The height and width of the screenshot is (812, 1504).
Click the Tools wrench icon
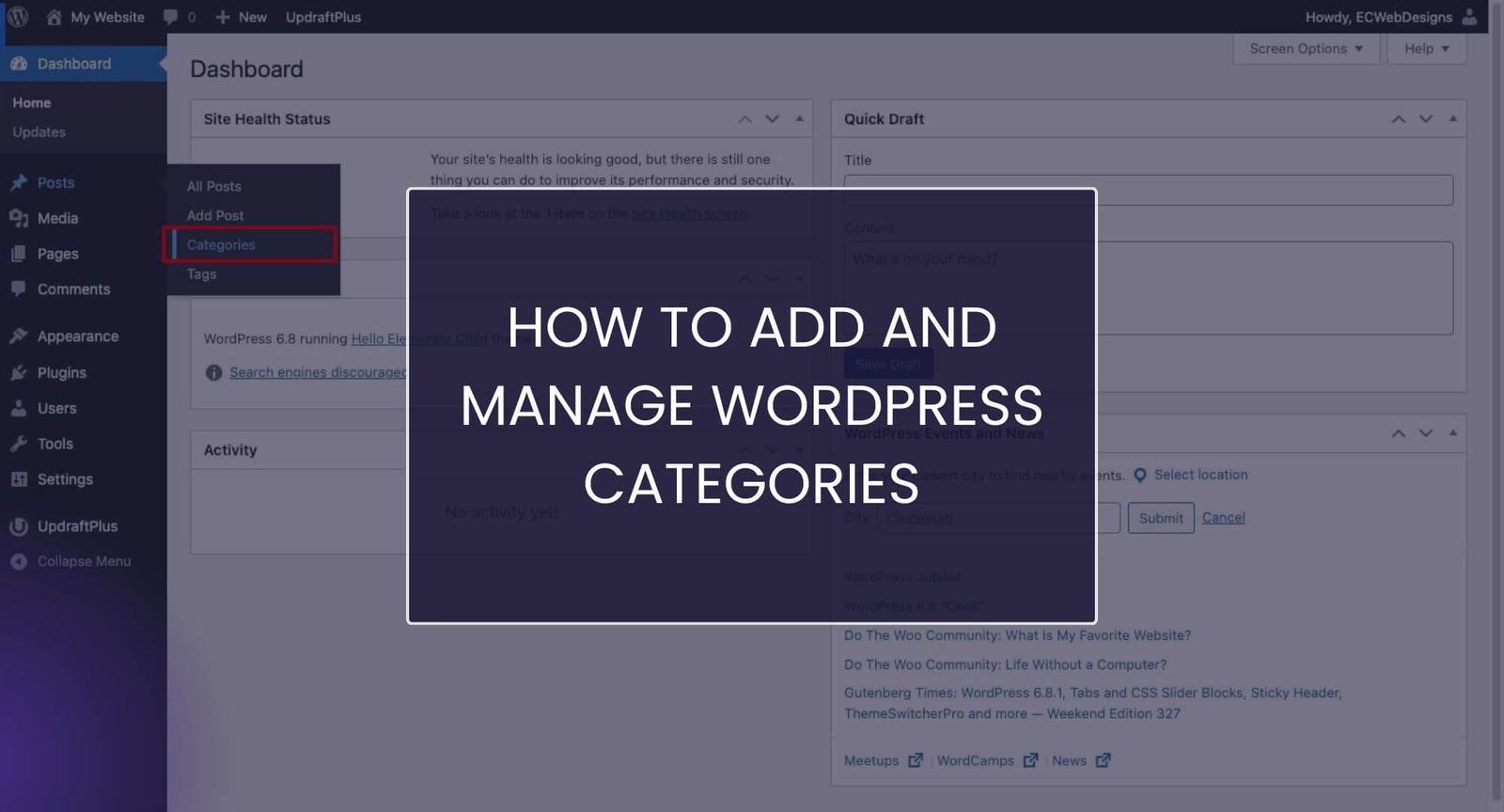19,444
